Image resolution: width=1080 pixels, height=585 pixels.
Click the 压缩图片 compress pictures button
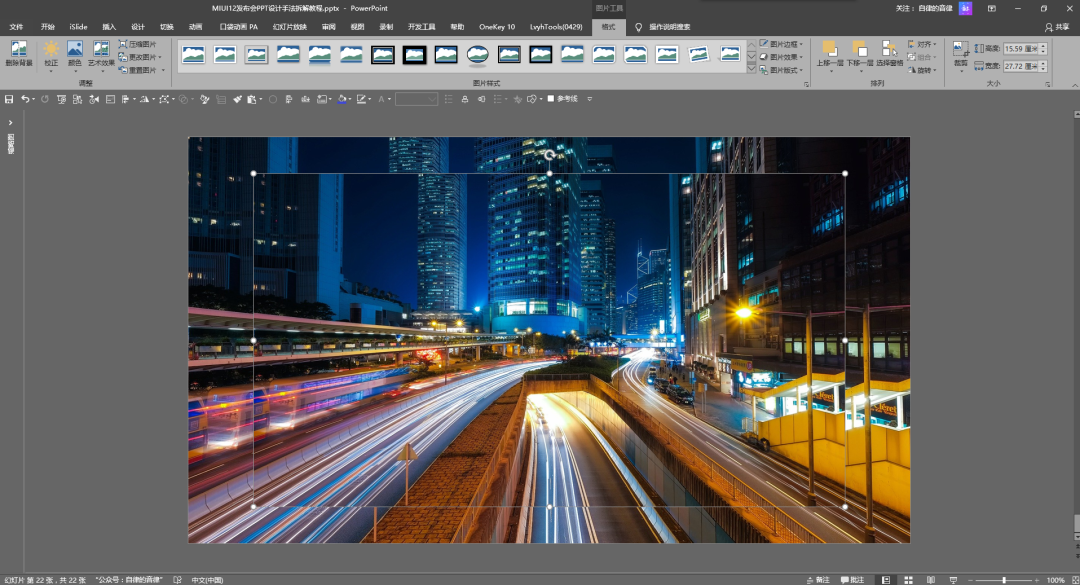(x=138, y=45)
